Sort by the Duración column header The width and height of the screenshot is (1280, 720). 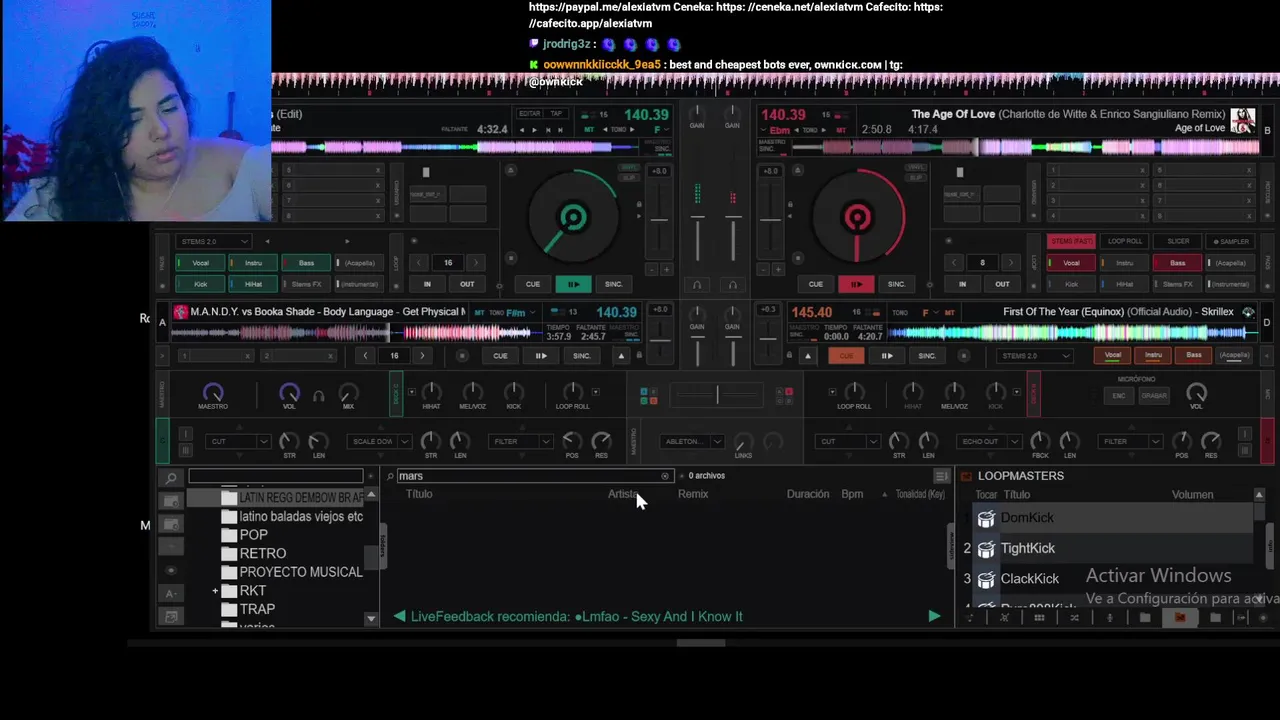[x=808, y=494]
